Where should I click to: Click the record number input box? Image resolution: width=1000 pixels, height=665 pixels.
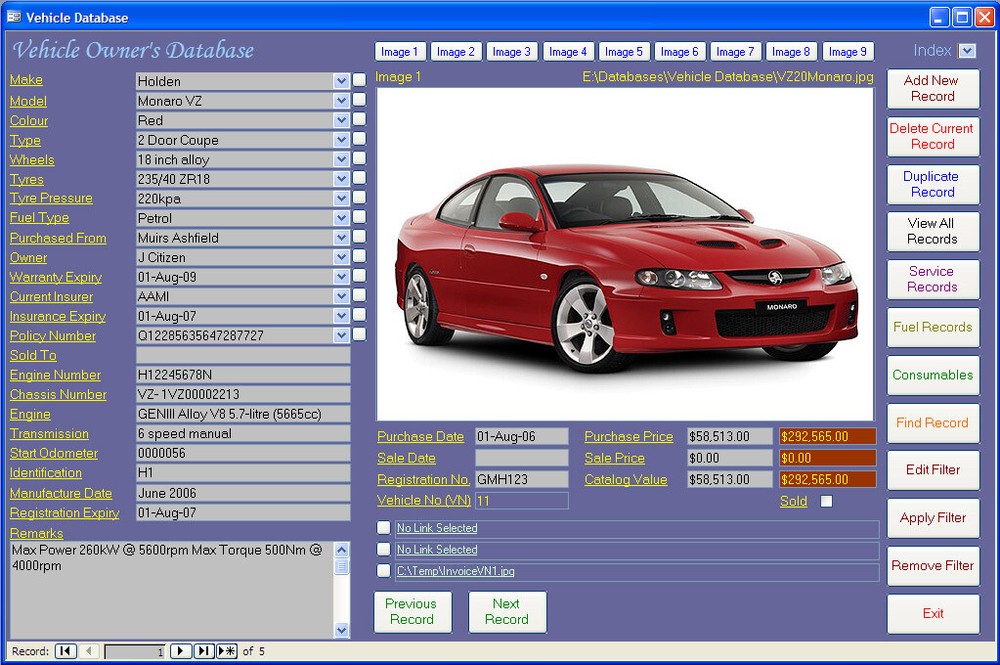pyautogui.click(x=135, y=650)
